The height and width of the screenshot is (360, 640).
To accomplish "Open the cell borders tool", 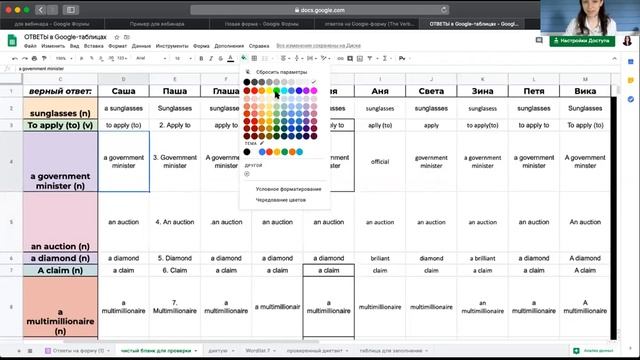I will pos(254,58).
